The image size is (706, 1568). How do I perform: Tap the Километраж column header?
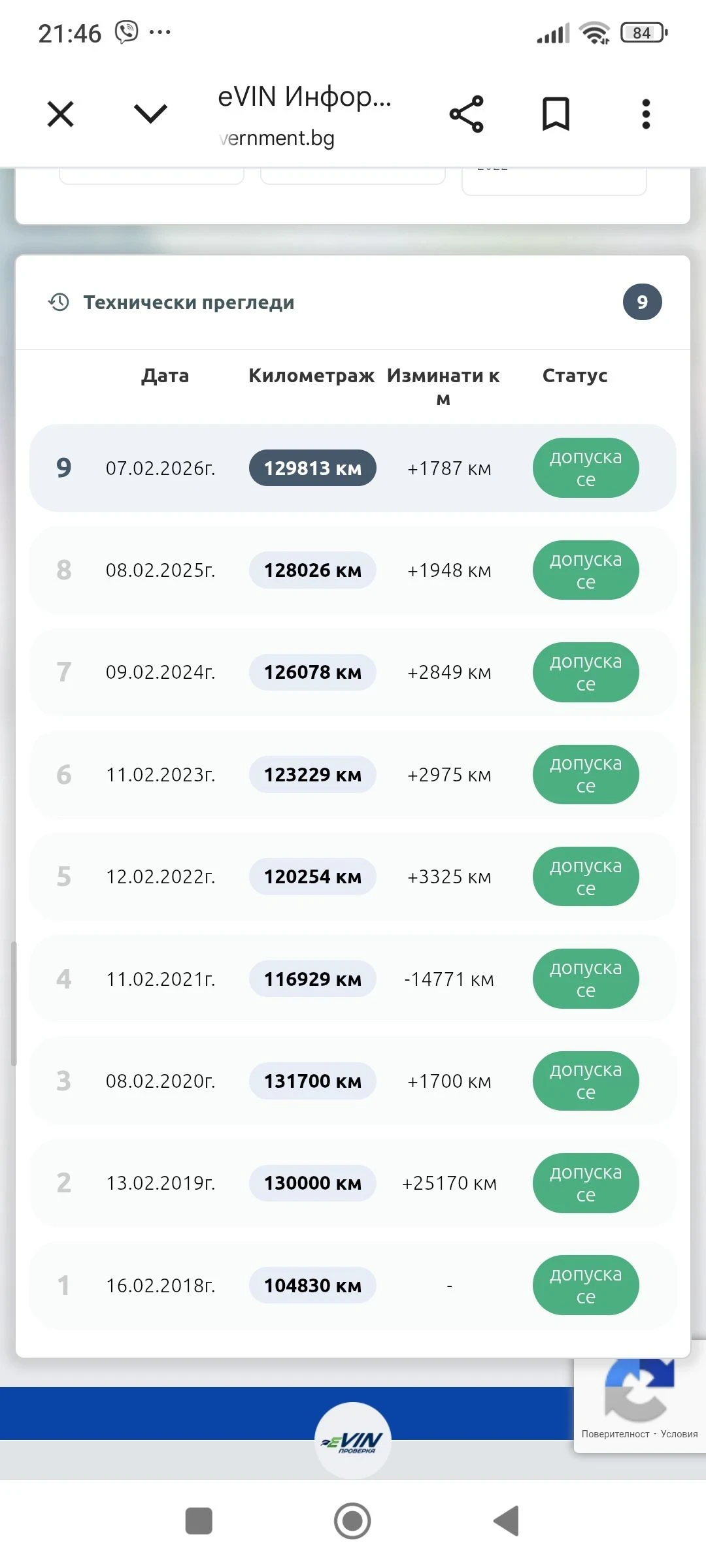click(311, 376)
